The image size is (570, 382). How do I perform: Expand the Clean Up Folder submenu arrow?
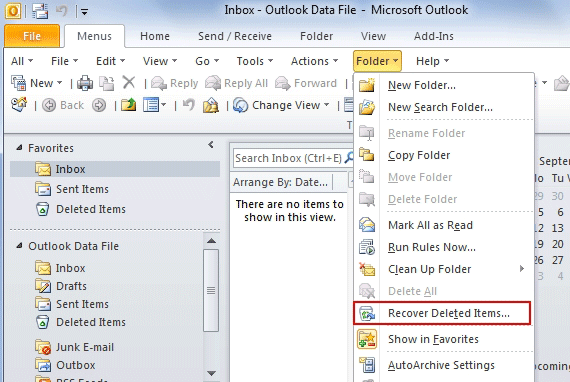(522, 269)
